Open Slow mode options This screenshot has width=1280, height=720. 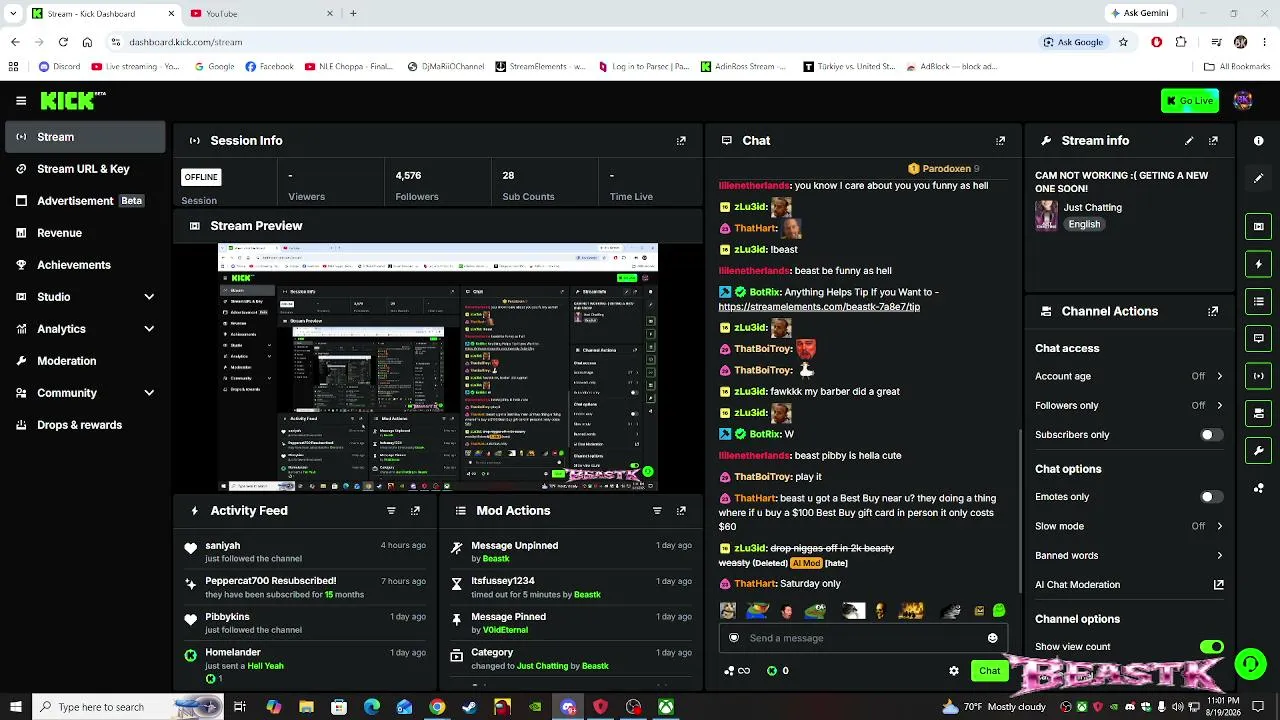coord(1129,526)
